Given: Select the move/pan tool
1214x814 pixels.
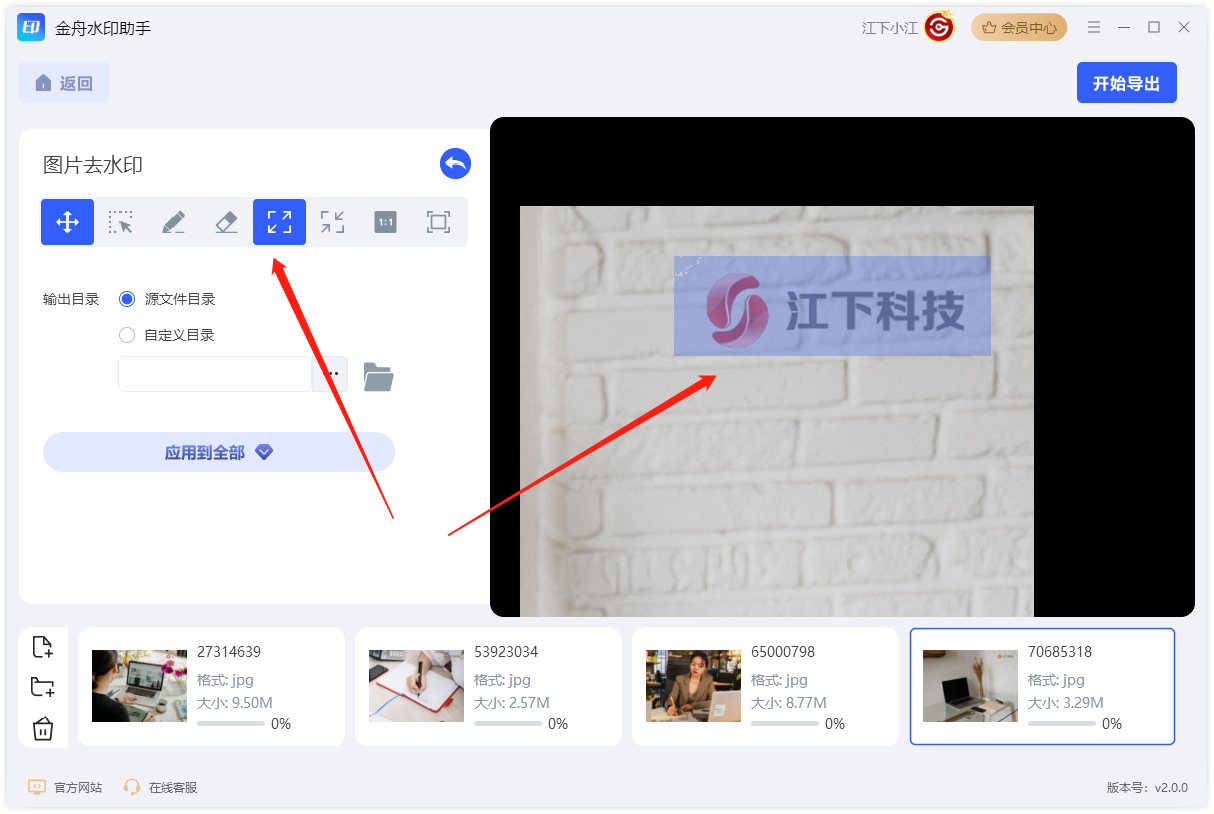Looking at the screenshot, I should [67, 222].
